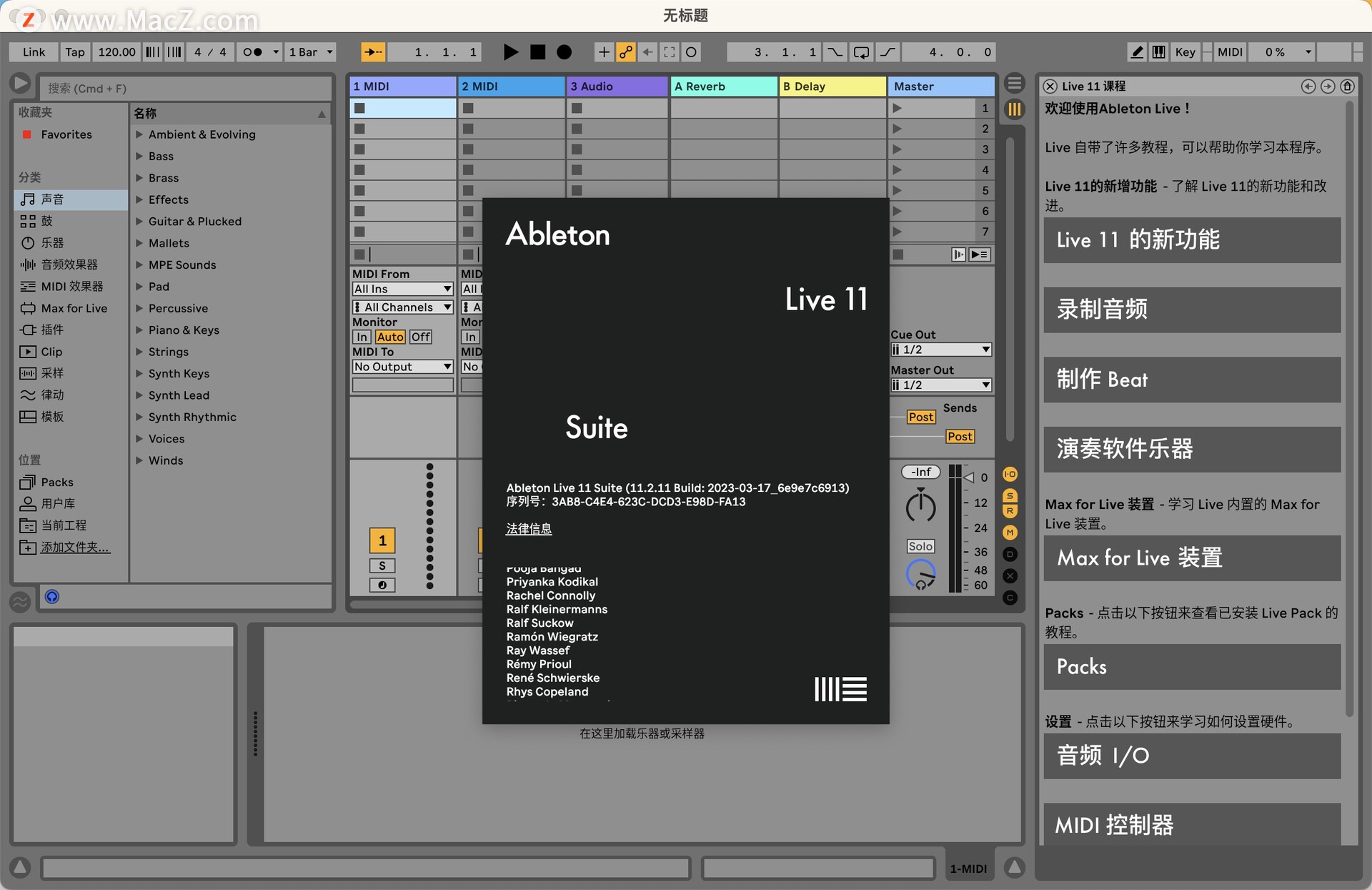Screen dimensions: 1372x890
Task: Toggle the Crossfader section show button
Action: [x=1010, y=575]
